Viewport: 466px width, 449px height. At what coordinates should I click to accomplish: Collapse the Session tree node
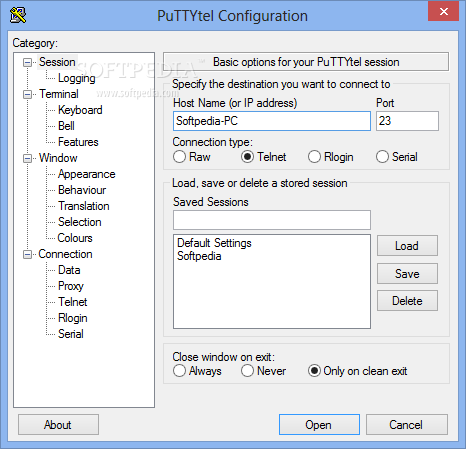click(x=27, y=62)
